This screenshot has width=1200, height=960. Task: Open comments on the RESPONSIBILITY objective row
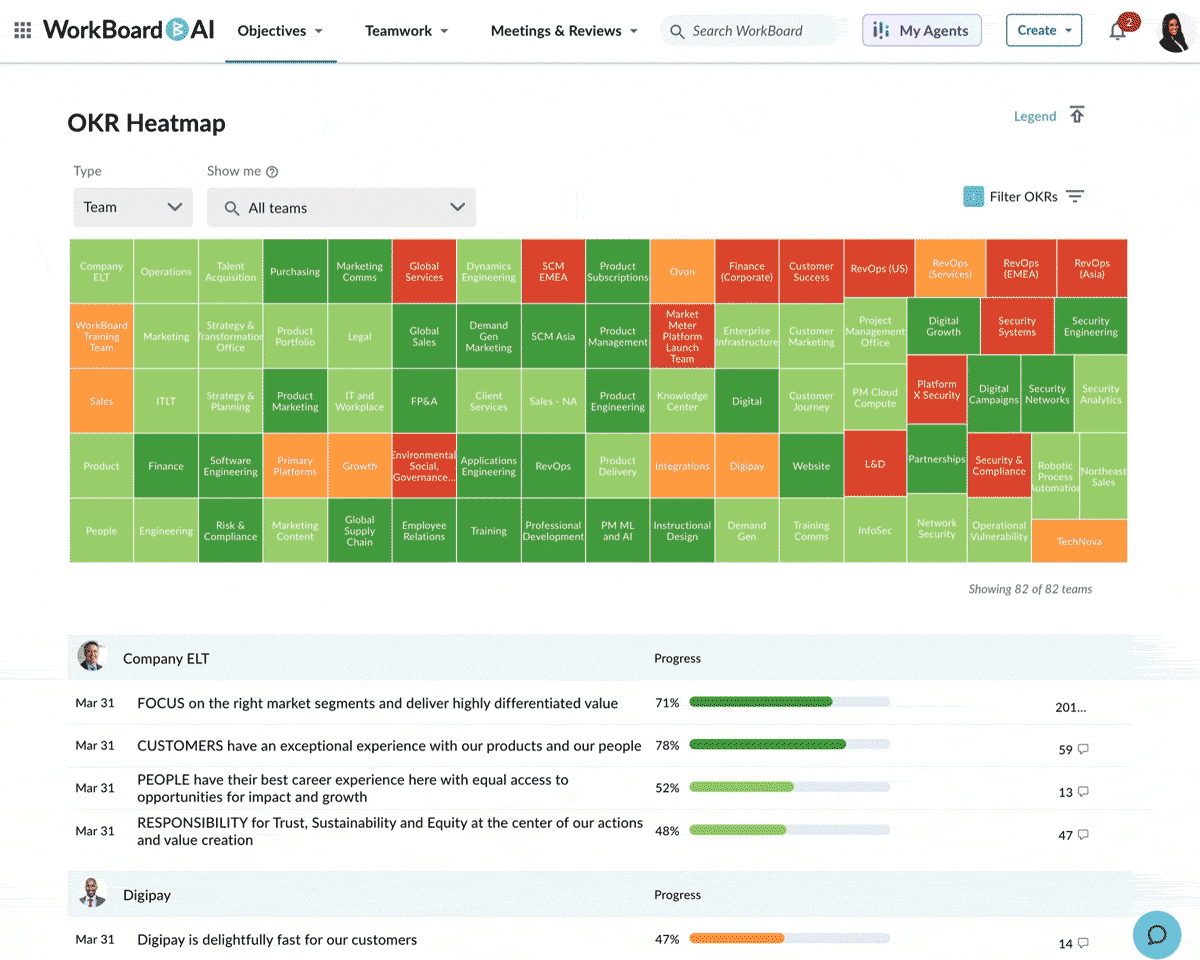(x=1083, y=835)
